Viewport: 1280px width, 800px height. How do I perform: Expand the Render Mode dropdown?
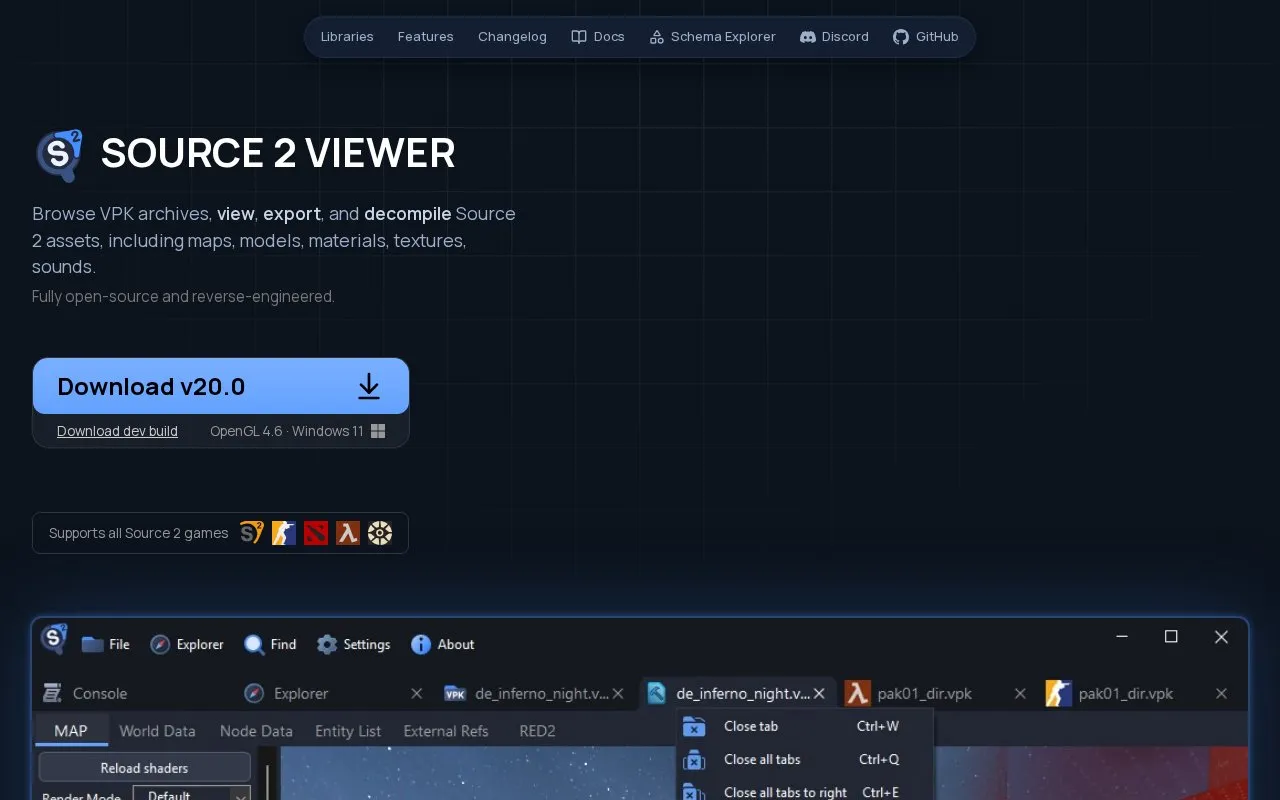(191, 794)
